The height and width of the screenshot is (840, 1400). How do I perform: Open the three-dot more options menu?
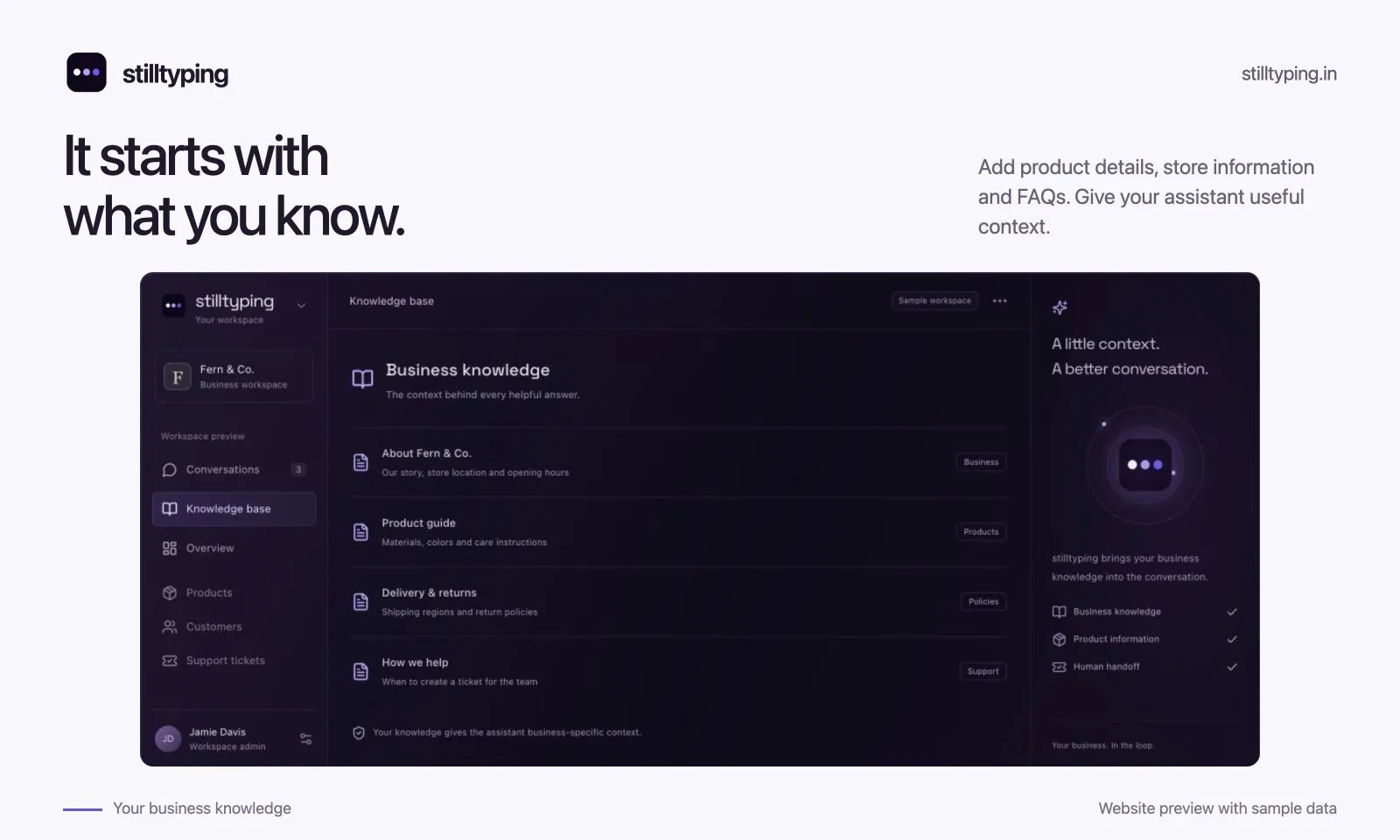click(x=999, y=301)
